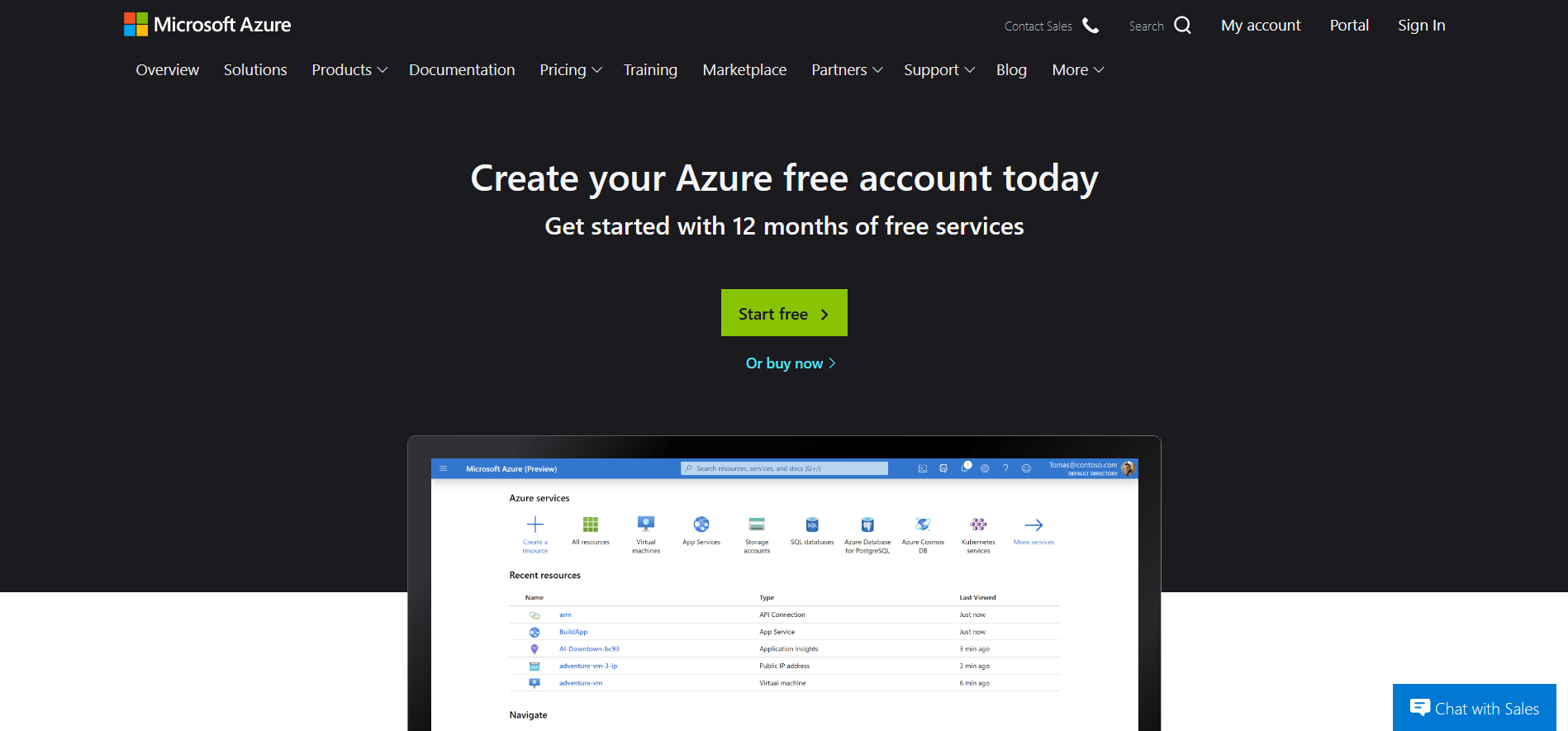Screen dimensions: 1568x731
Task: Open the Blog nav item
Action: (1011, 70)
